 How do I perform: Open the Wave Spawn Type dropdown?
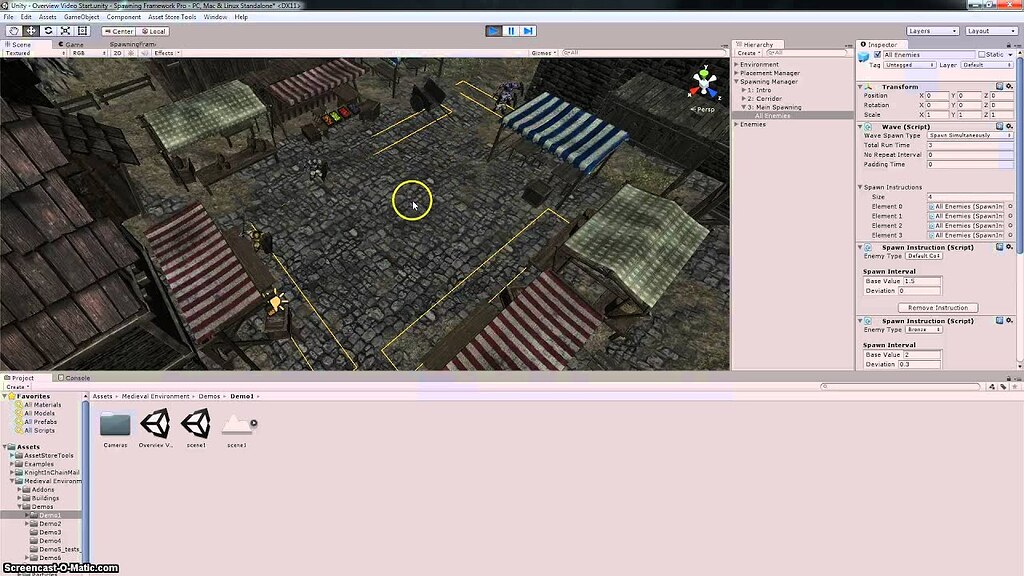coord(970,136)
